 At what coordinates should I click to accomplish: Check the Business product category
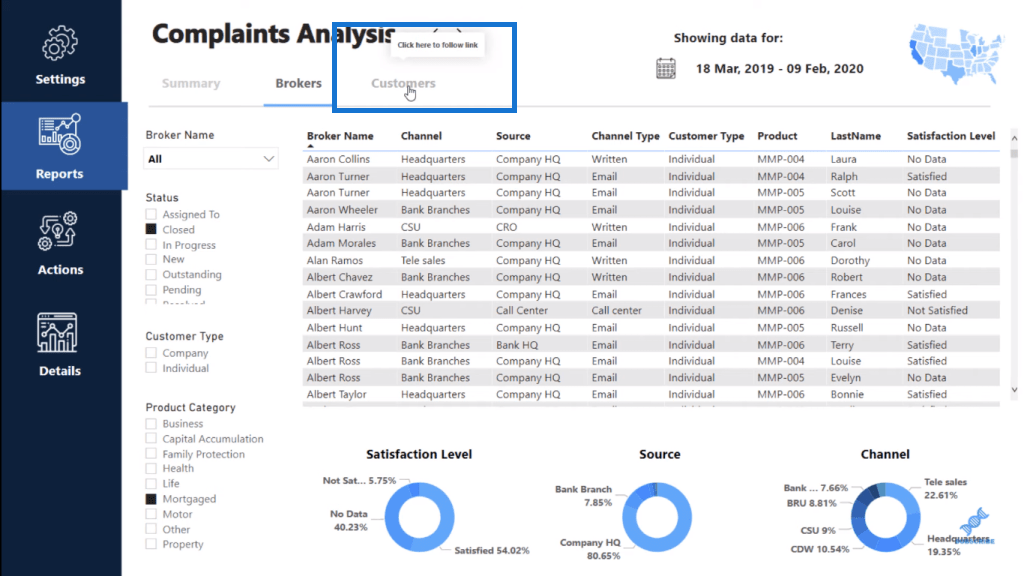coord(151,423)
